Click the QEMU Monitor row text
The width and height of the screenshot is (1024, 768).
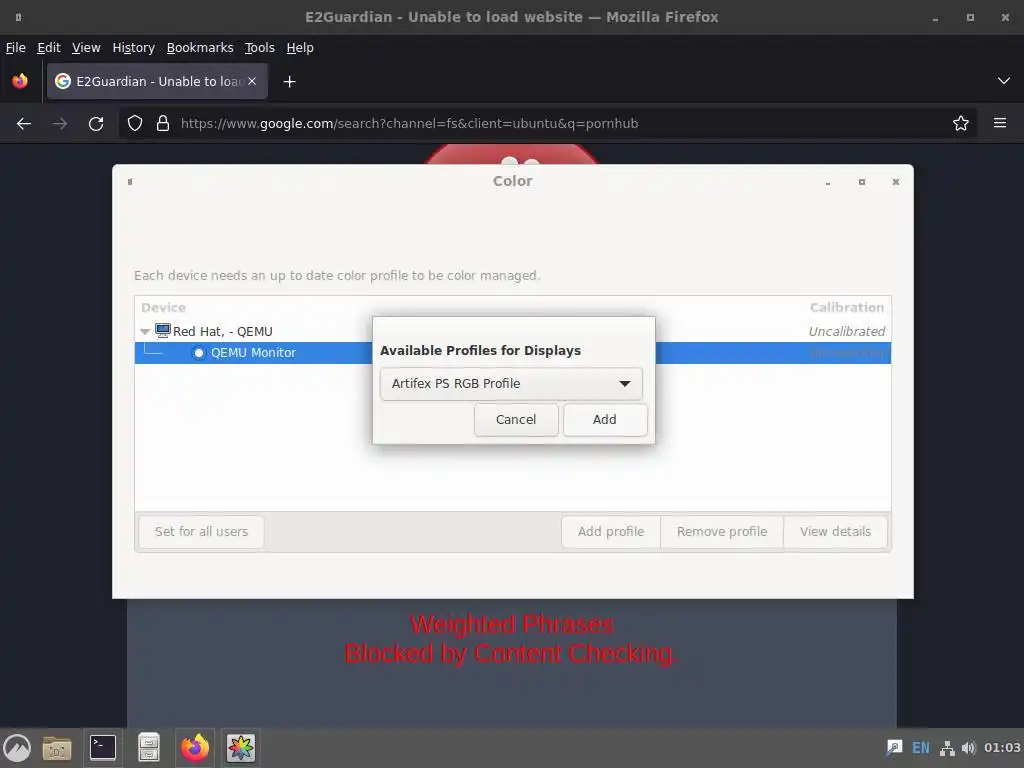pos(253,353)
